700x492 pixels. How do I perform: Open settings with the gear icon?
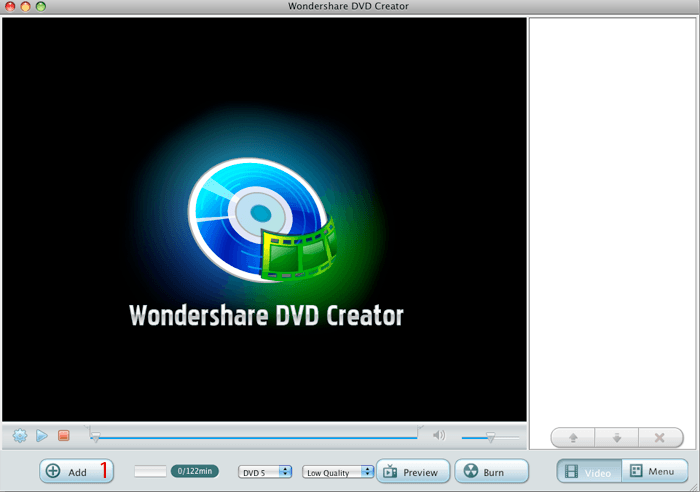pos(20,435)
